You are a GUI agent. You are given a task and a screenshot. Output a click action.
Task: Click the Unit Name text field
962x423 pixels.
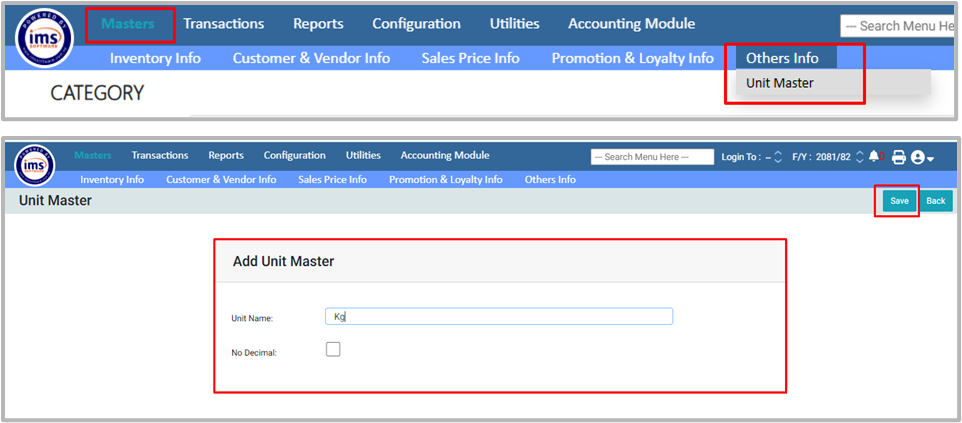pos(499,316)
